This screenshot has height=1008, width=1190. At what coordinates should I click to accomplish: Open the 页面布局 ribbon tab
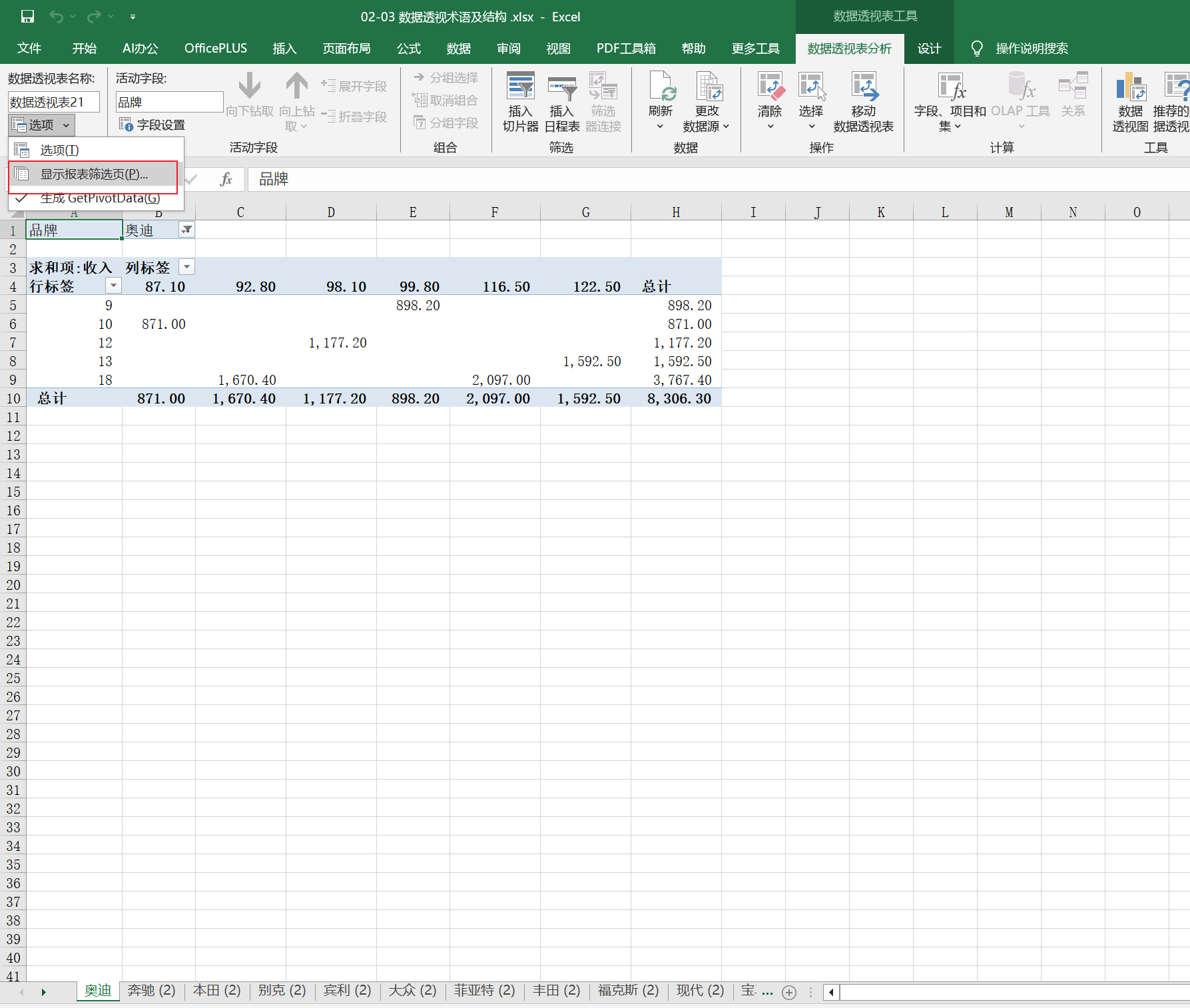[346, 48]
